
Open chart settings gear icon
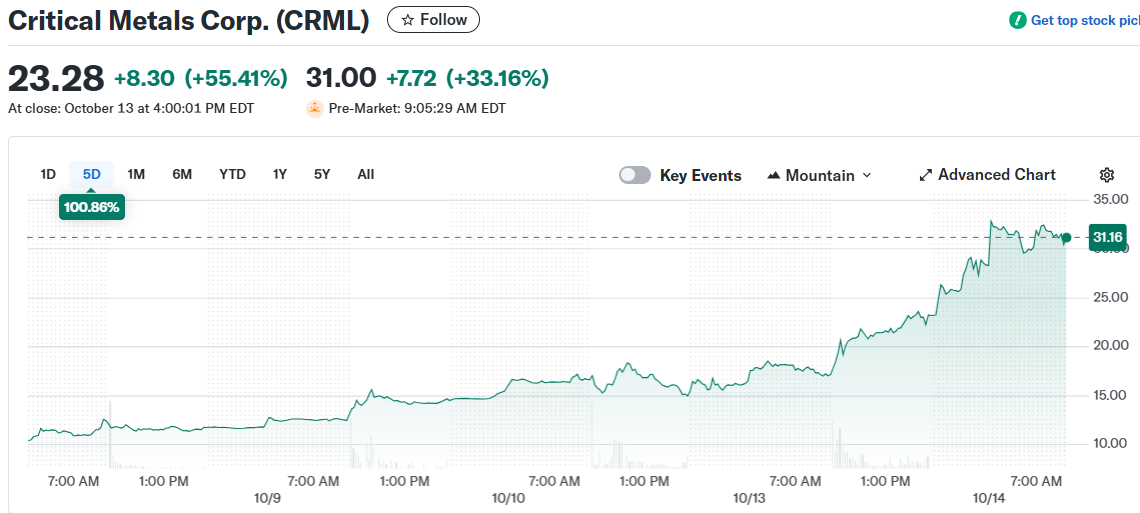pyautogui.click(x=1106, y=175)
